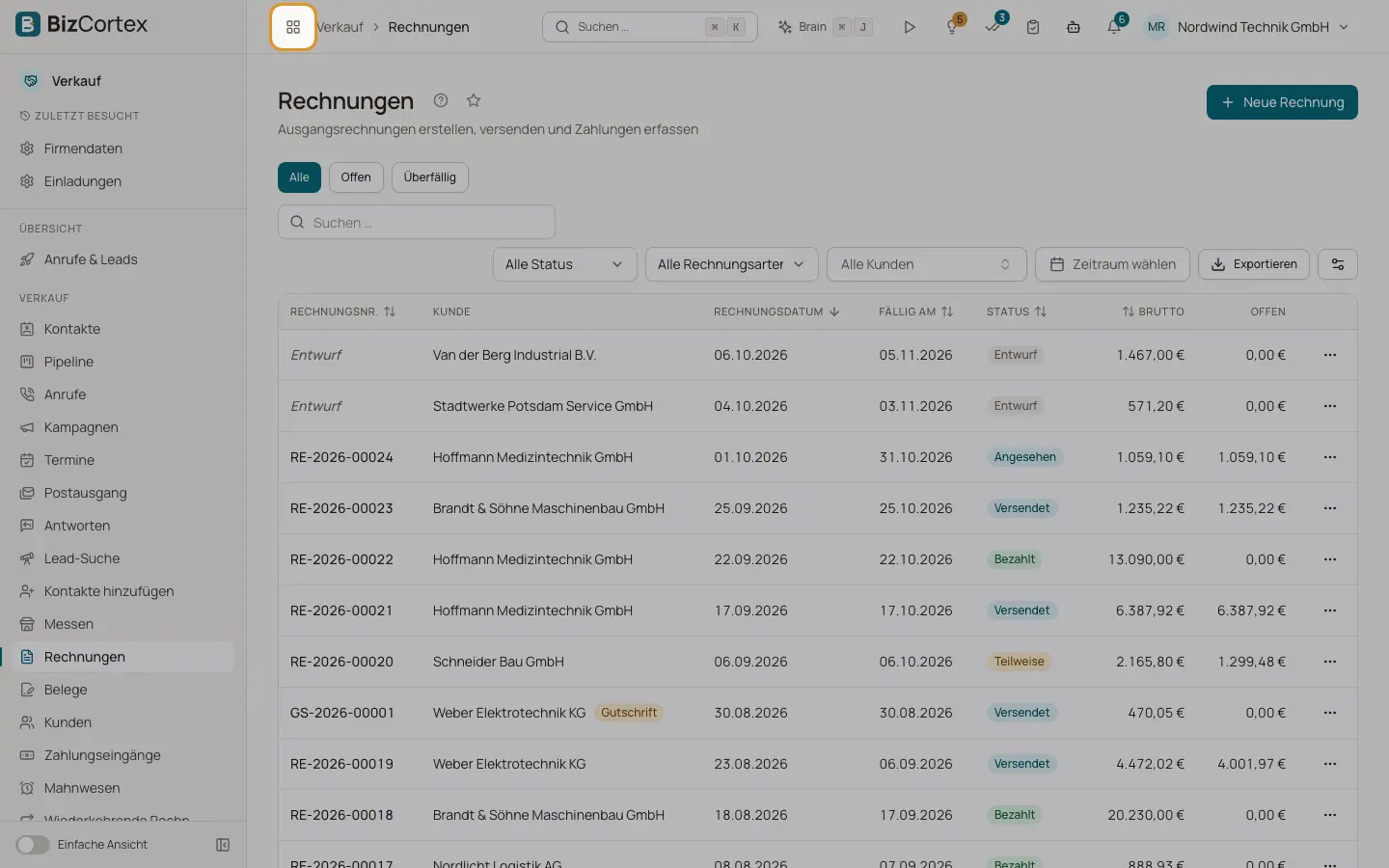Click the Exportieren button
This screenshot has height=868, width=1389.
[1254, 264]
